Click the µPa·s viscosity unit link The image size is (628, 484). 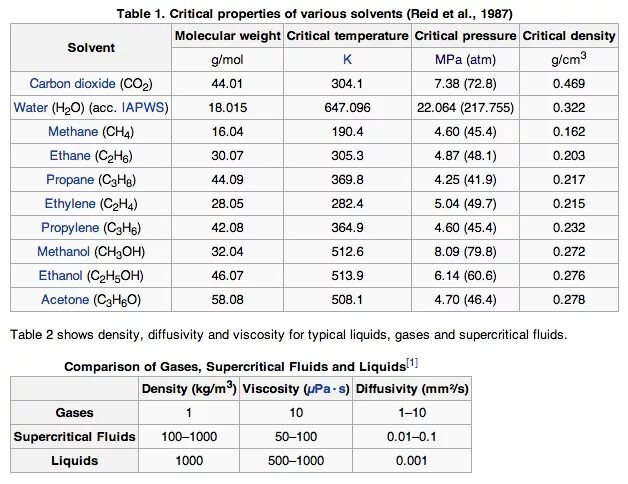[325, 389]
